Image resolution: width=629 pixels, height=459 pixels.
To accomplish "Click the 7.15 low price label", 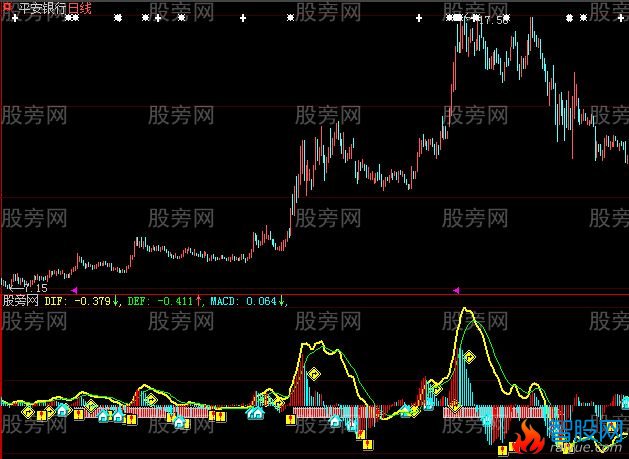I will pos(35,288).
